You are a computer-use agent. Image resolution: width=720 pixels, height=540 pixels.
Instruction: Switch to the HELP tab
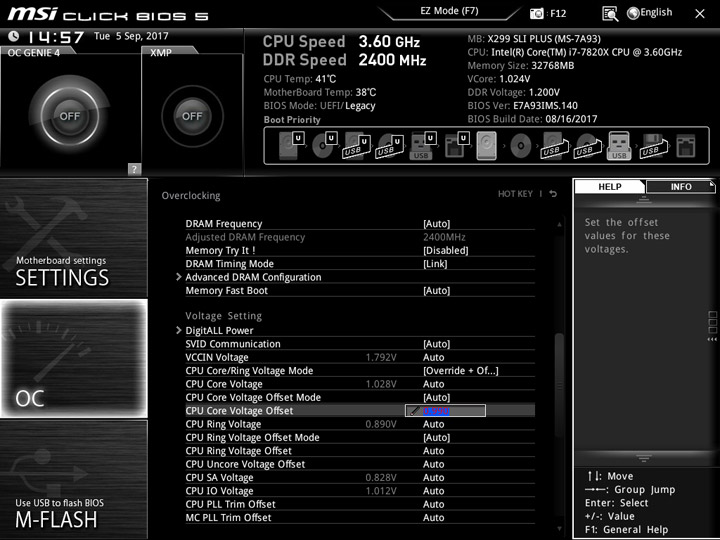pyautogui.click(x=610, y=186)
